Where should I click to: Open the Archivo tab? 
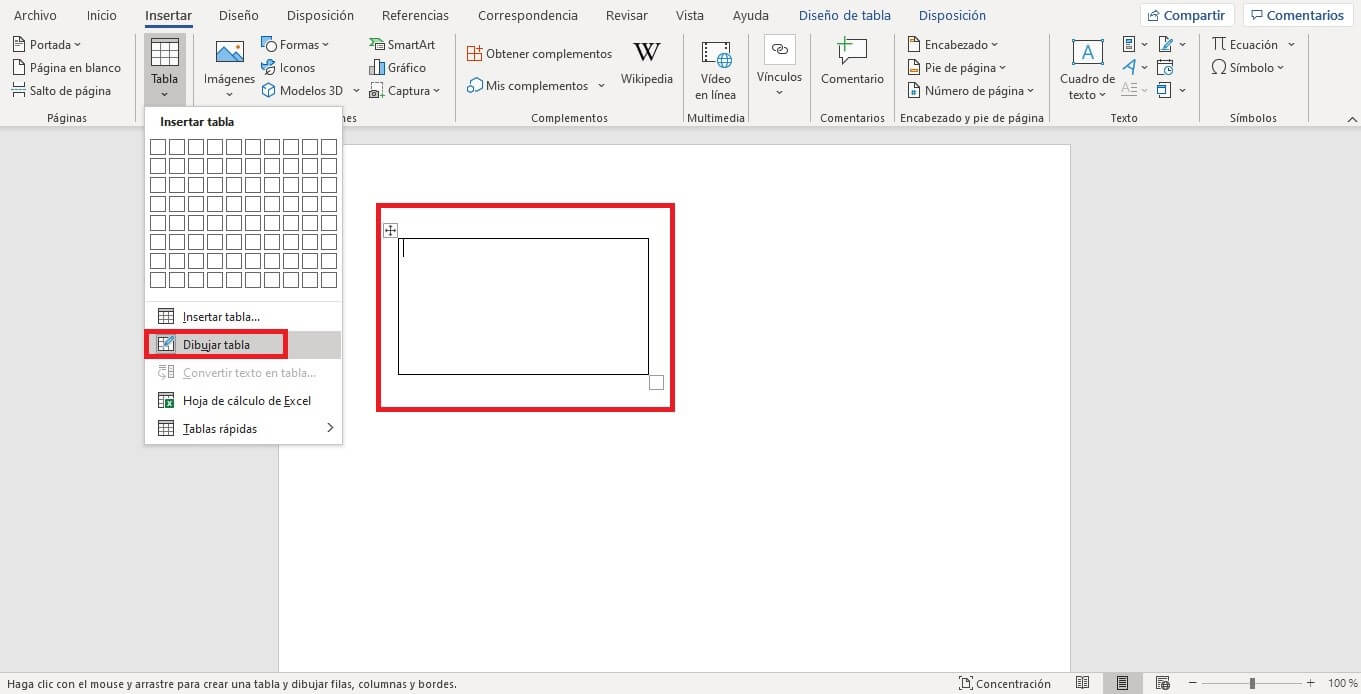point(35,15)
